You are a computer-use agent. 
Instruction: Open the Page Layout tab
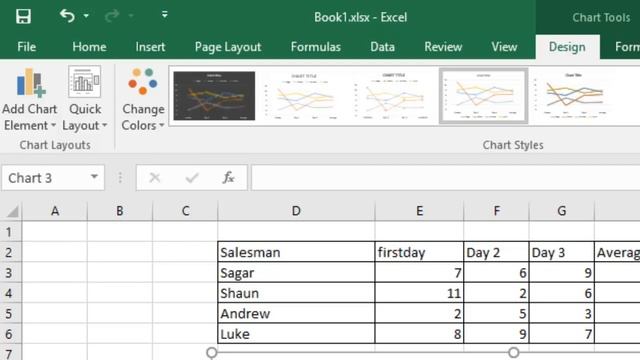click(x=228, y=47)
